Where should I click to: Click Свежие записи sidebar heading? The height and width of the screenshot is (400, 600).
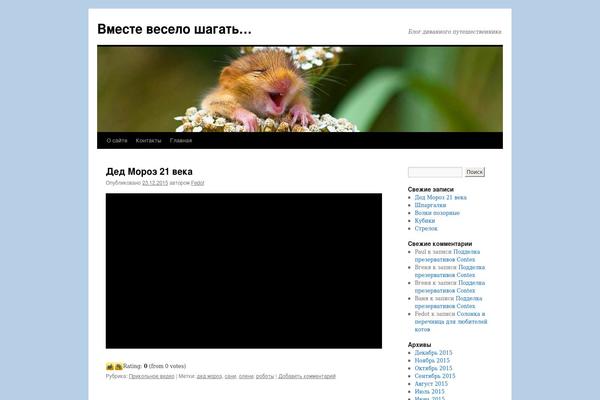point(430,189)
